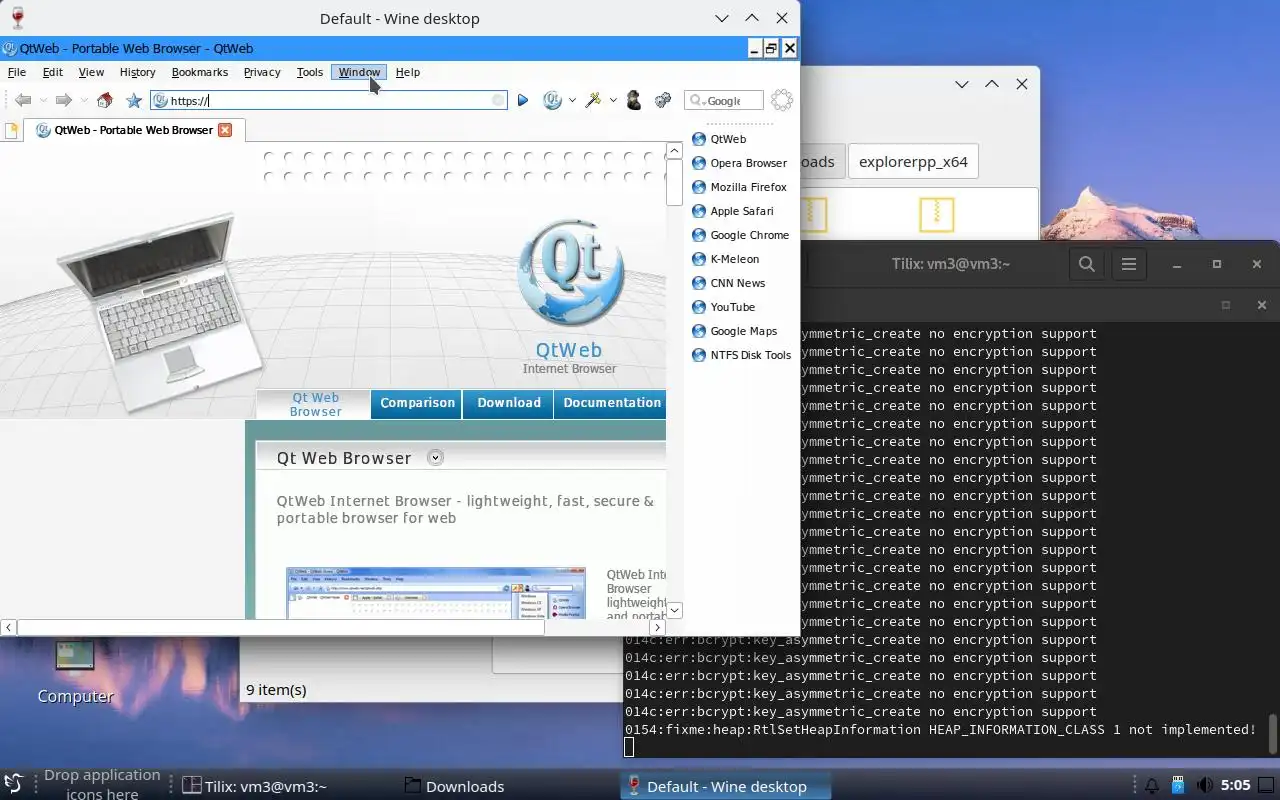Viewport: 1280px width, 800px height.
Task: Open the NTFS Disk Tools bookmark
Action: [742, 355]
